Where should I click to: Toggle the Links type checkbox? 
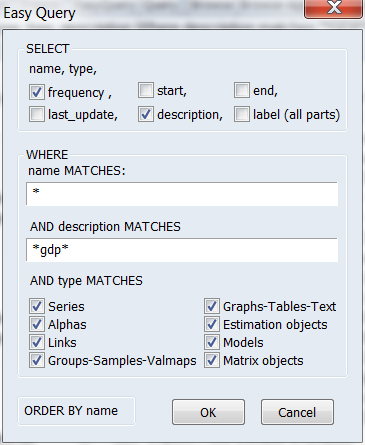pyautogui.click(x=37, y=342)
